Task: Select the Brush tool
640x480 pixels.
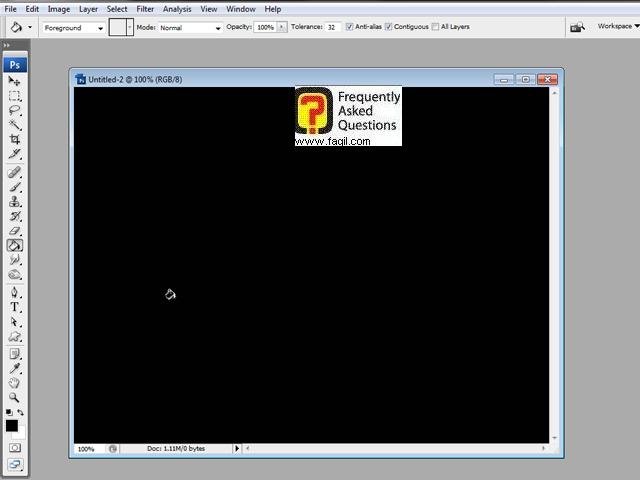Action: pos(15,186)
